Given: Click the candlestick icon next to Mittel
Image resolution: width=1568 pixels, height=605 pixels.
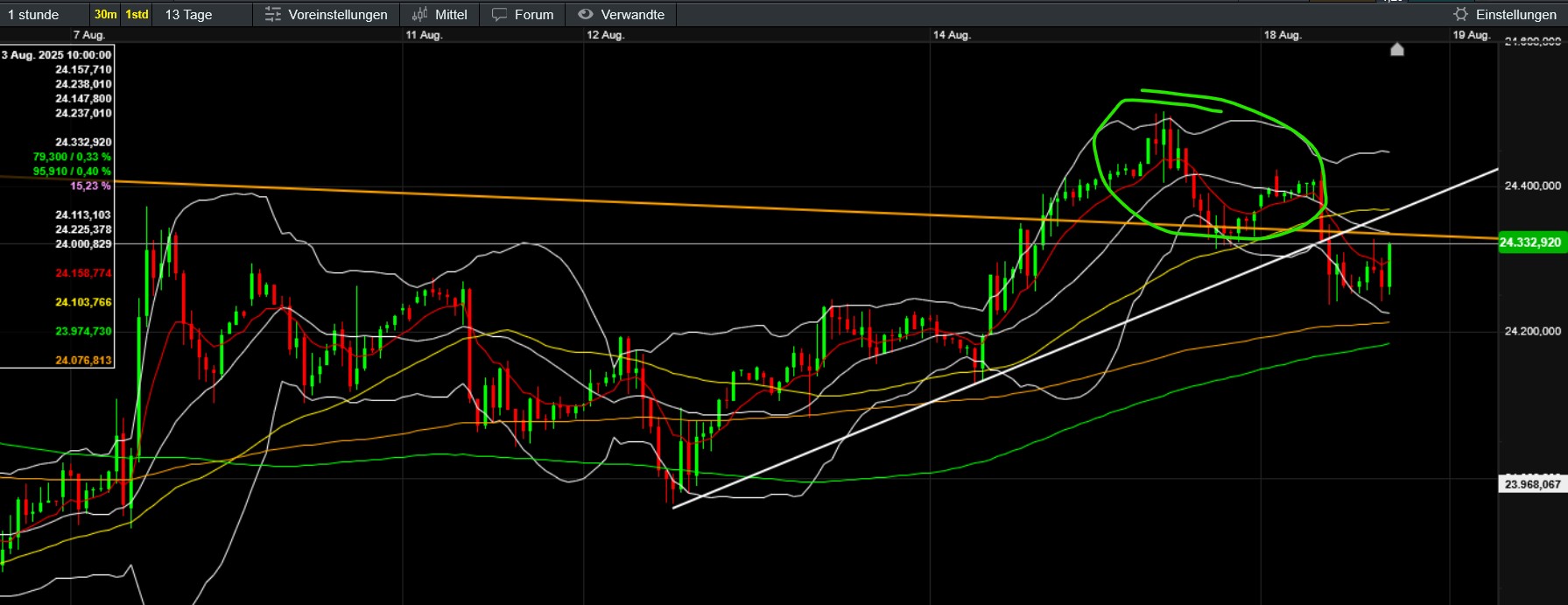Looking at the screenshot, I should [x=420, y=15].
